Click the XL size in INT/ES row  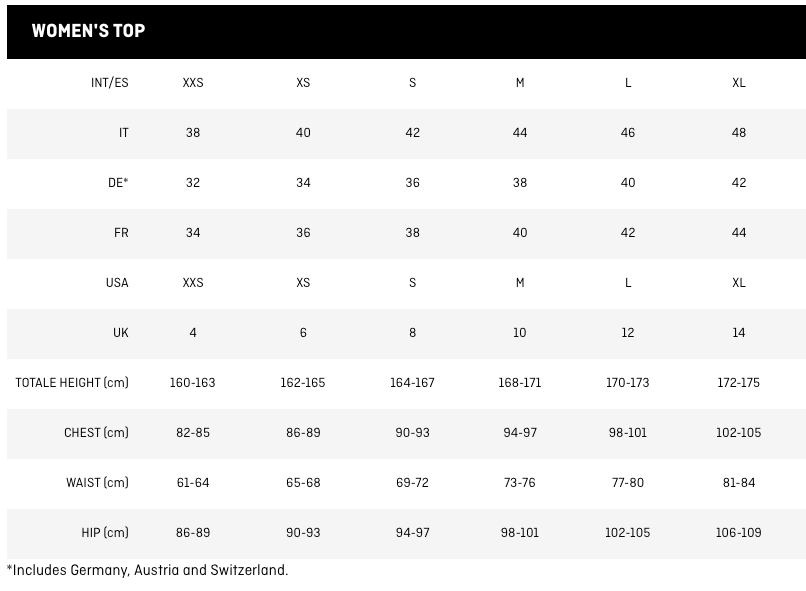coord(739,83)
